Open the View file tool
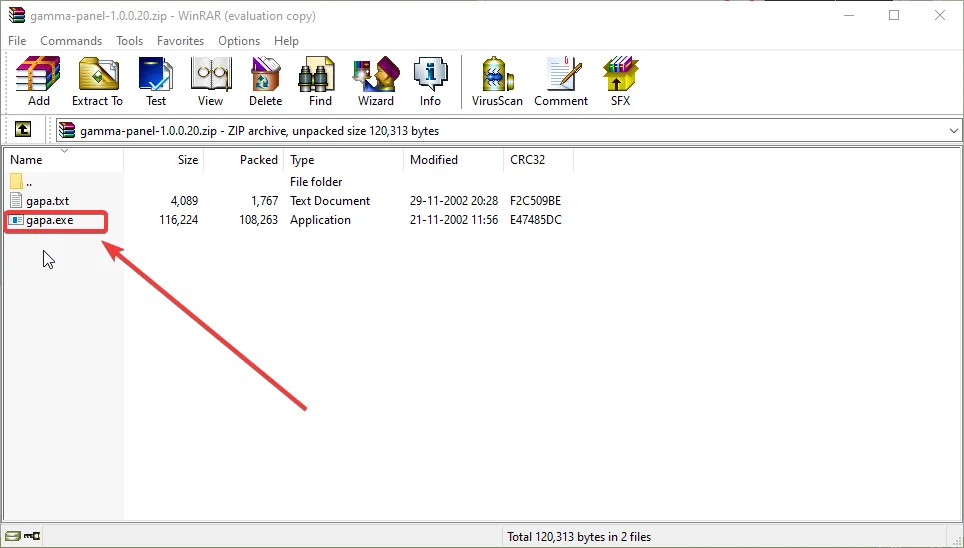964x548 pixels. (210, 81)
